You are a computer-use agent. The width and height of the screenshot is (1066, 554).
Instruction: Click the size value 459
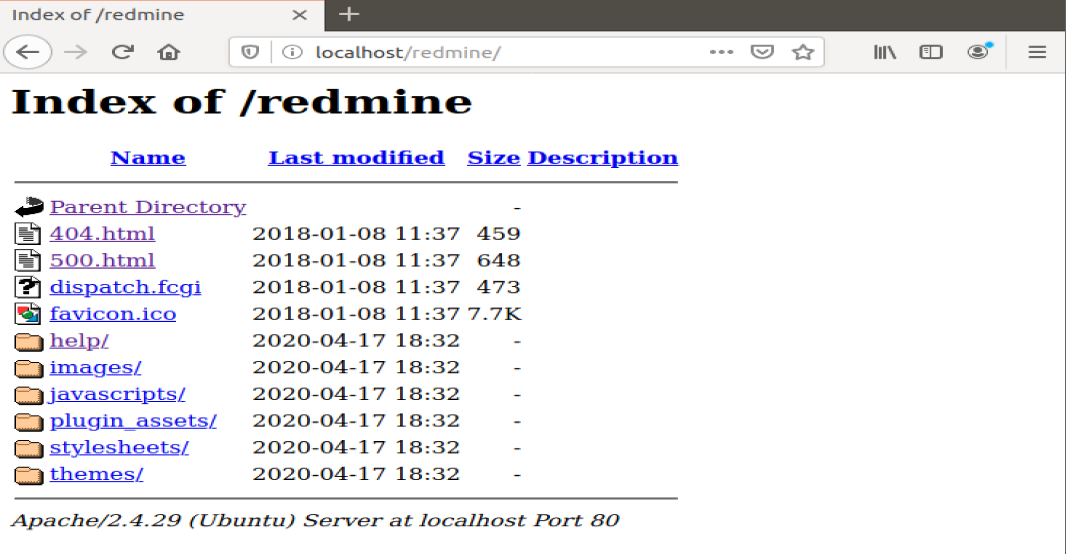pos(498,234)
